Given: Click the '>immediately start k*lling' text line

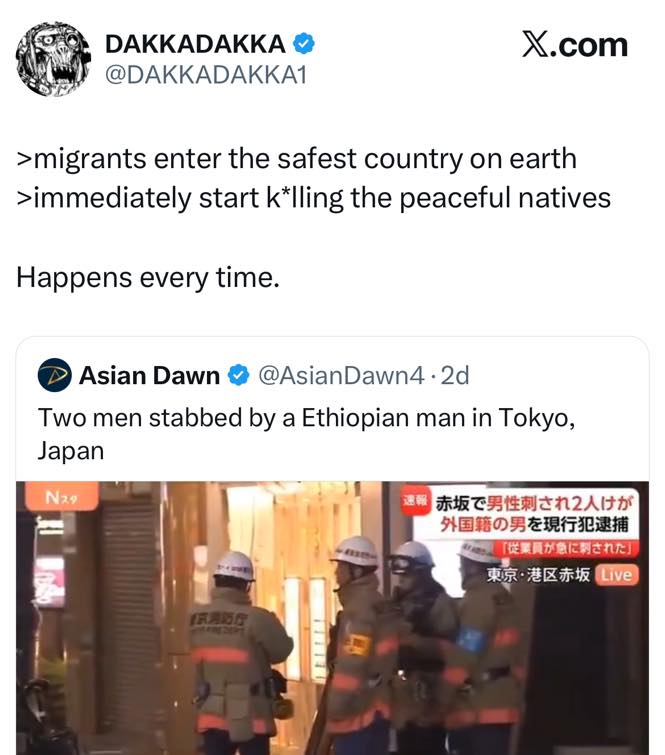Looking at the screenshot, I should (313, 198).
